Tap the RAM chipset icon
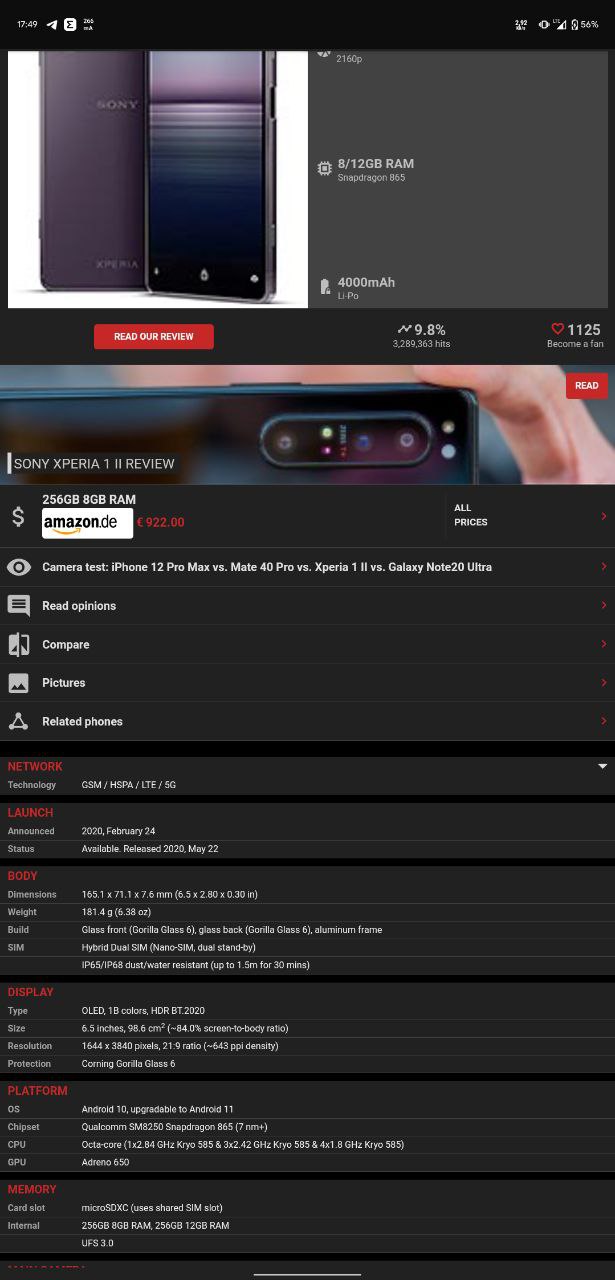615x1280 pixels. 325,169
